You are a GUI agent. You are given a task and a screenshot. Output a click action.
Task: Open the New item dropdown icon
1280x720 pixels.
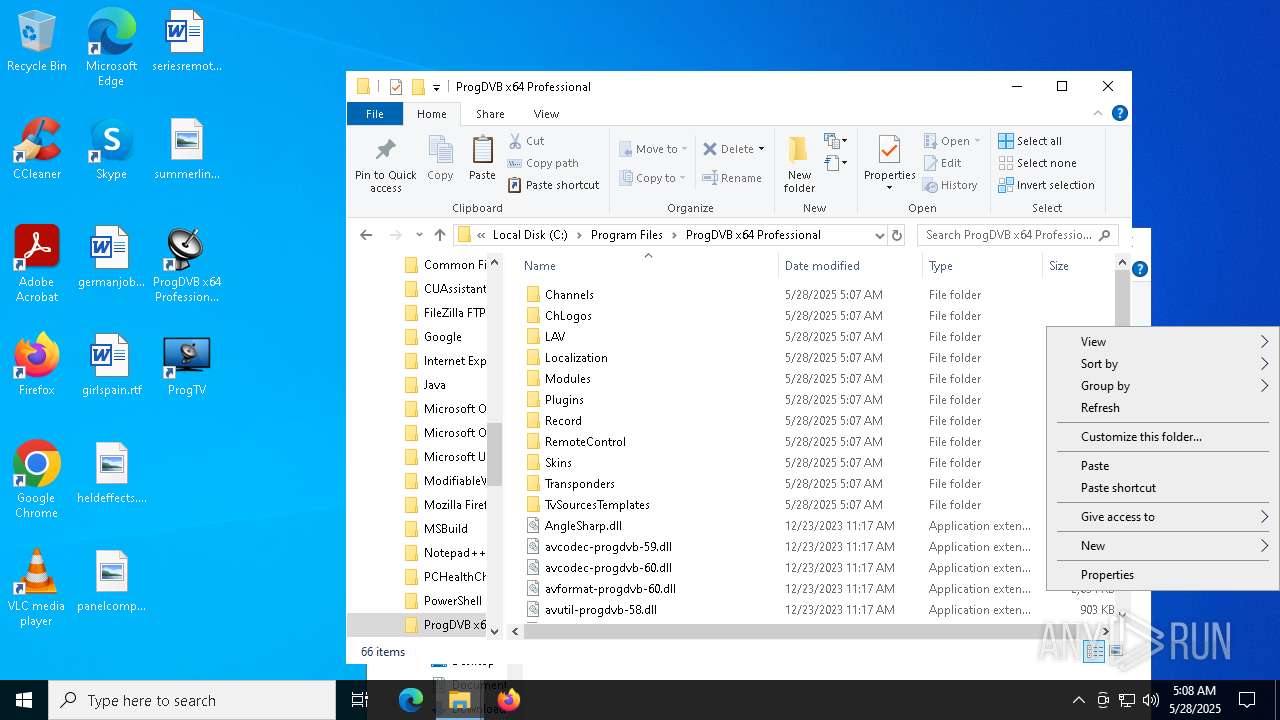click(x=835, y=141)
